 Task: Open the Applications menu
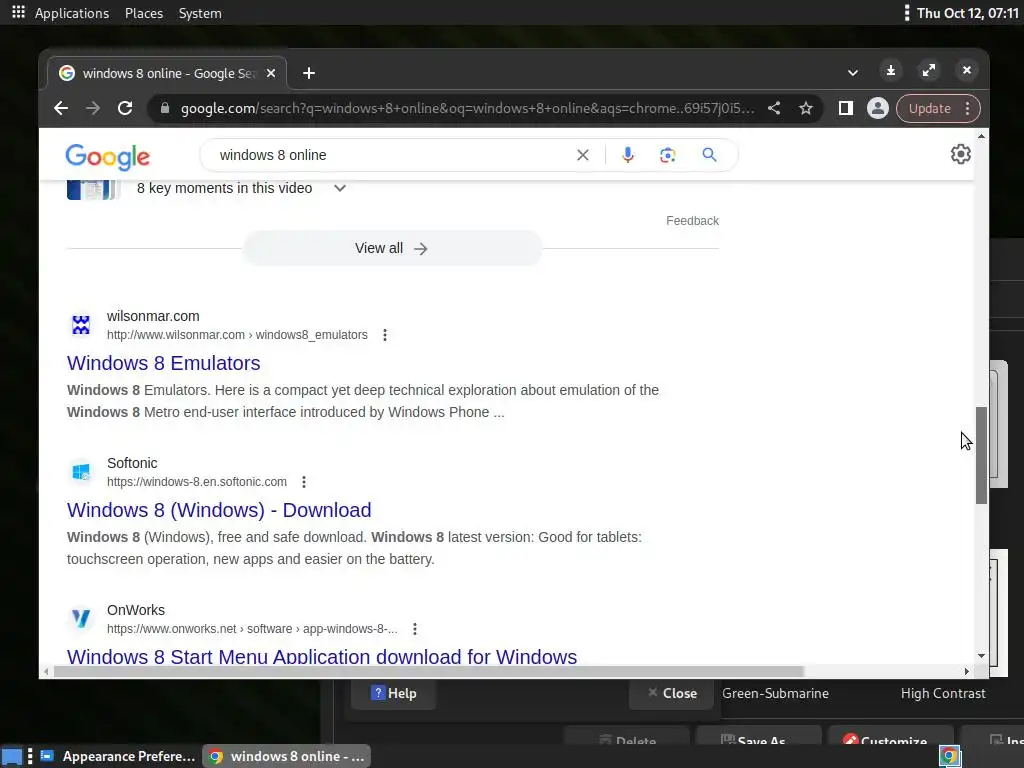[72, 13]
